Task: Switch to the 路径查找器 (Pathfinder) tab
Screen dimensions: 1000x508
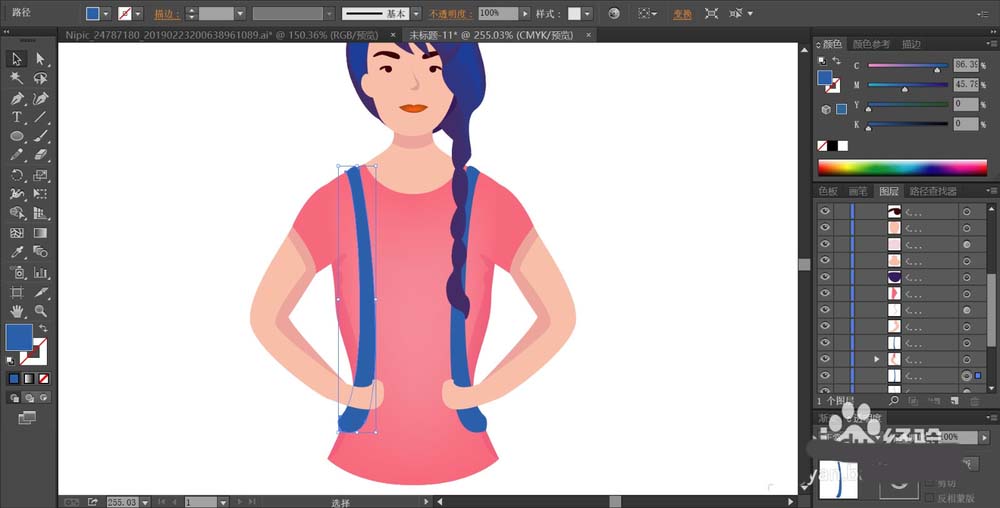Action: 932,191
